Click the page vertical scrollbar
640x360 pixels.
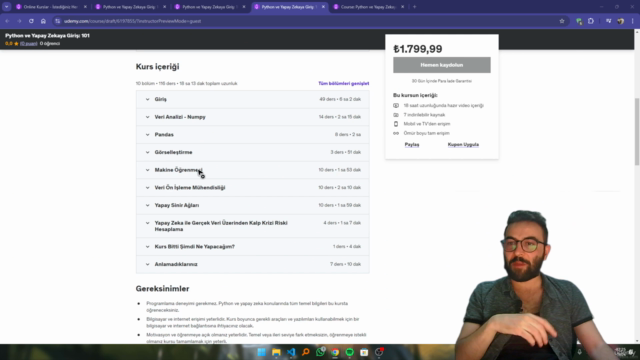637,131
